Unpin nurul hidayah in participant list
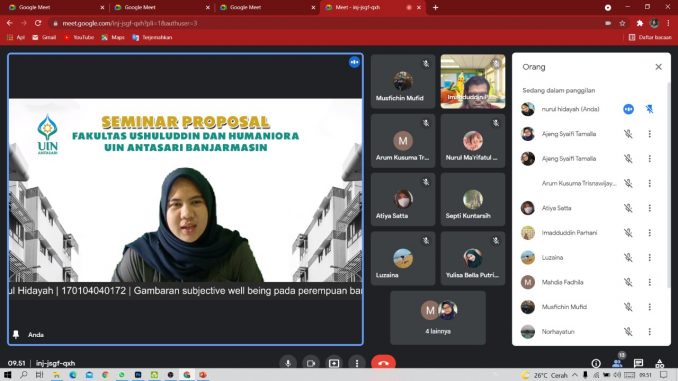Image resolution: width=678 pixels, height=381 pixels. [649, 109]
